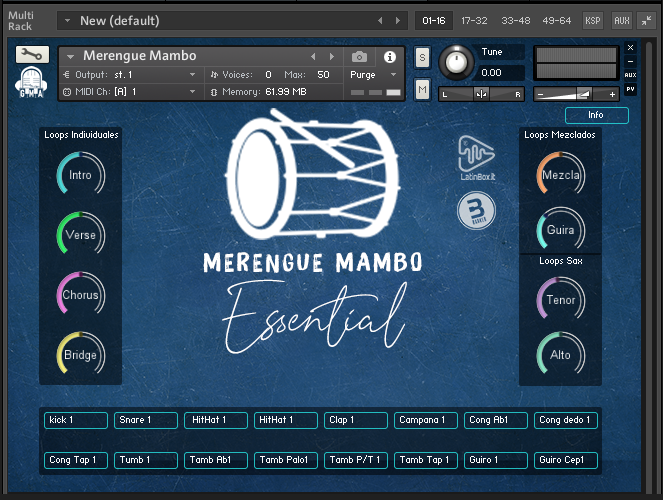This screenshot has width=663, height=500.
Task: Toggle the KSP multi script editor
Action: [593, 20]
